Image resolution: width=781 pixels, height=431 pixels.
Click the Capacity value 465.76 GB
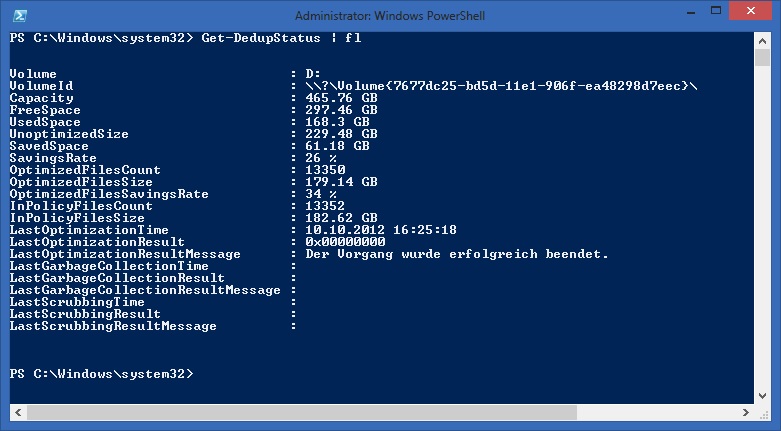[x=339, y=98]
